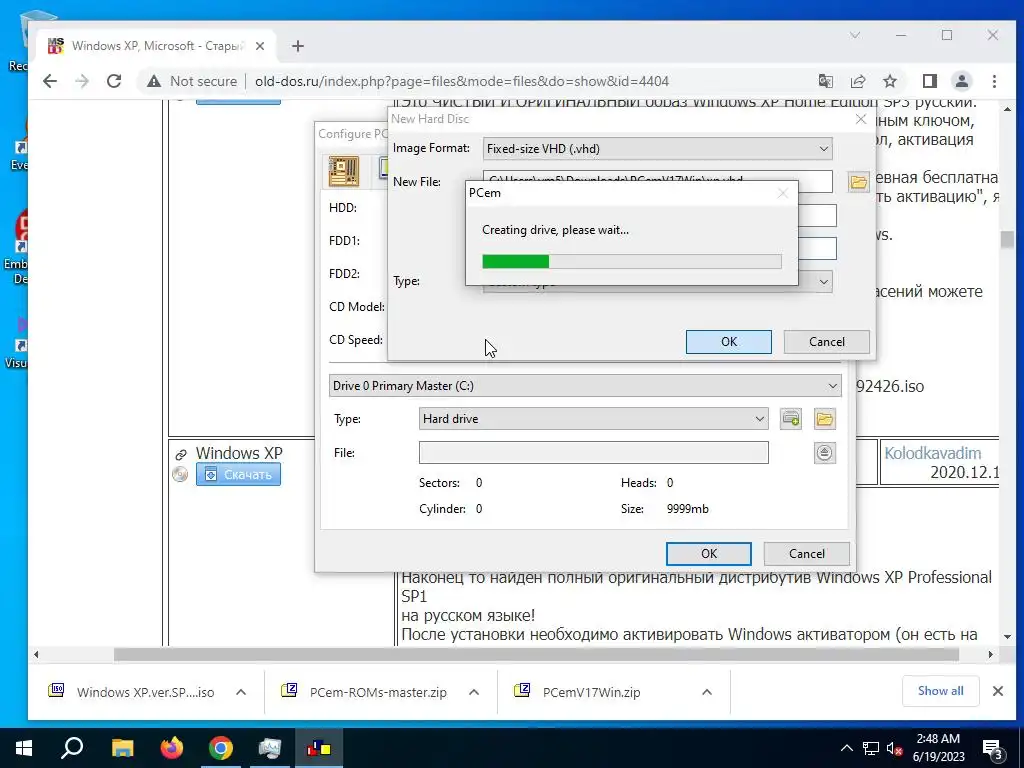Select the motherboard tab icon in Configure PCem
Image resolution: width=1024 pixels, height=768 pixels.
(344, 172)
